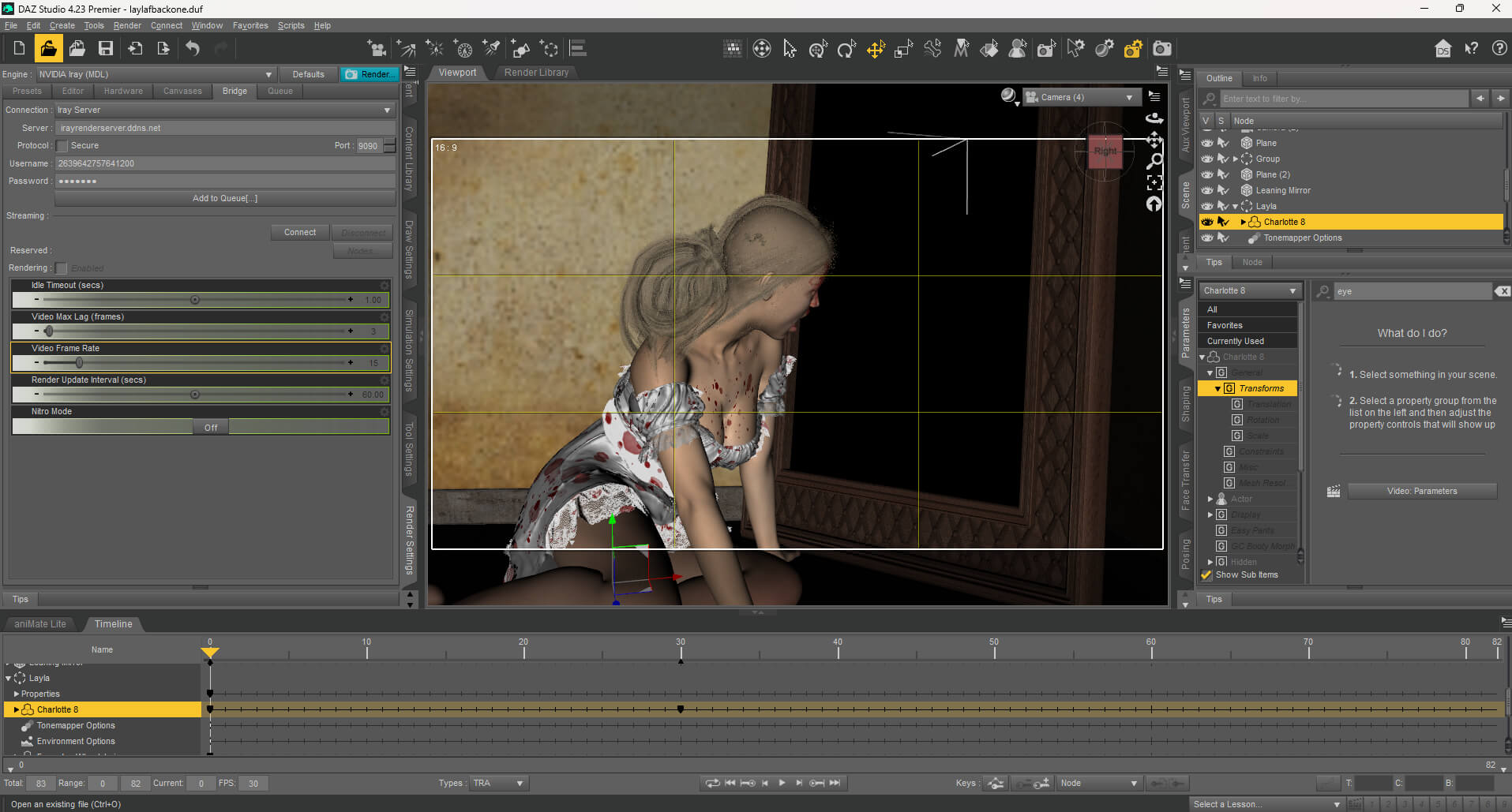1512x812 pixels.
Task: Click the viewport zoom magnifier icon
Action: (1154, 162)
